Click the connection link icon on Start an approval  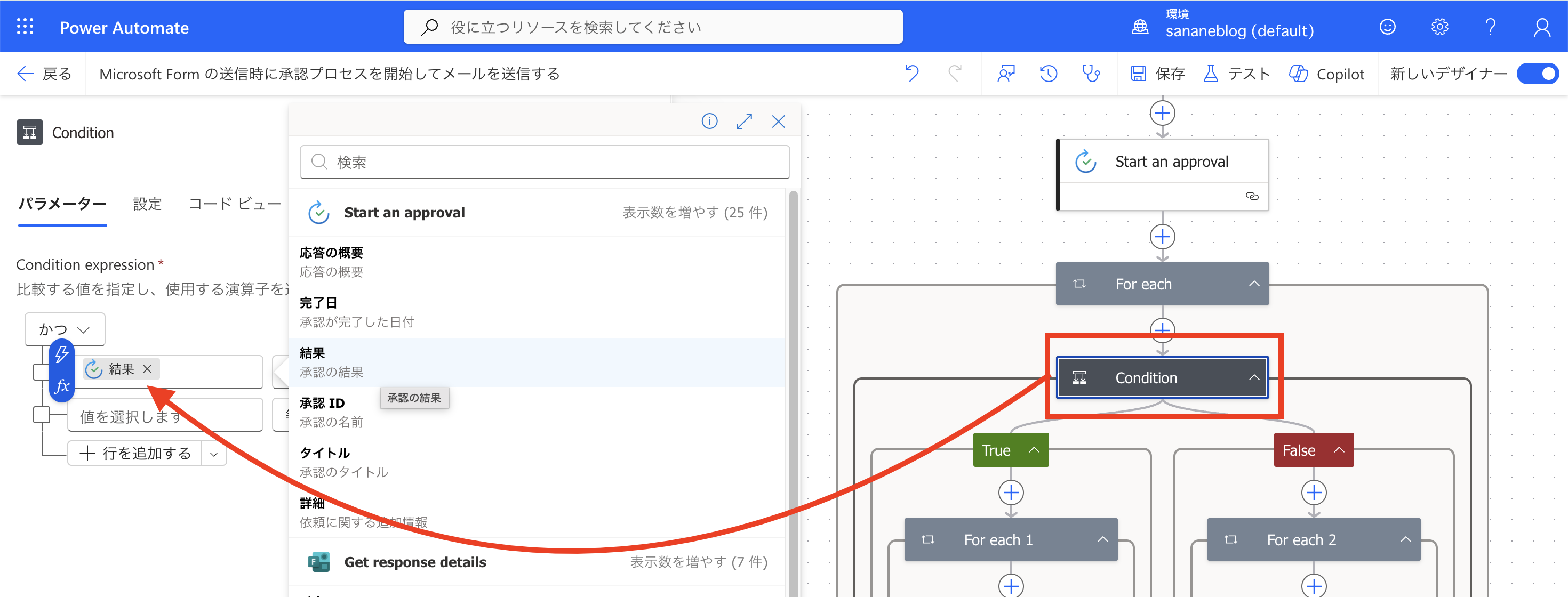1252,196
